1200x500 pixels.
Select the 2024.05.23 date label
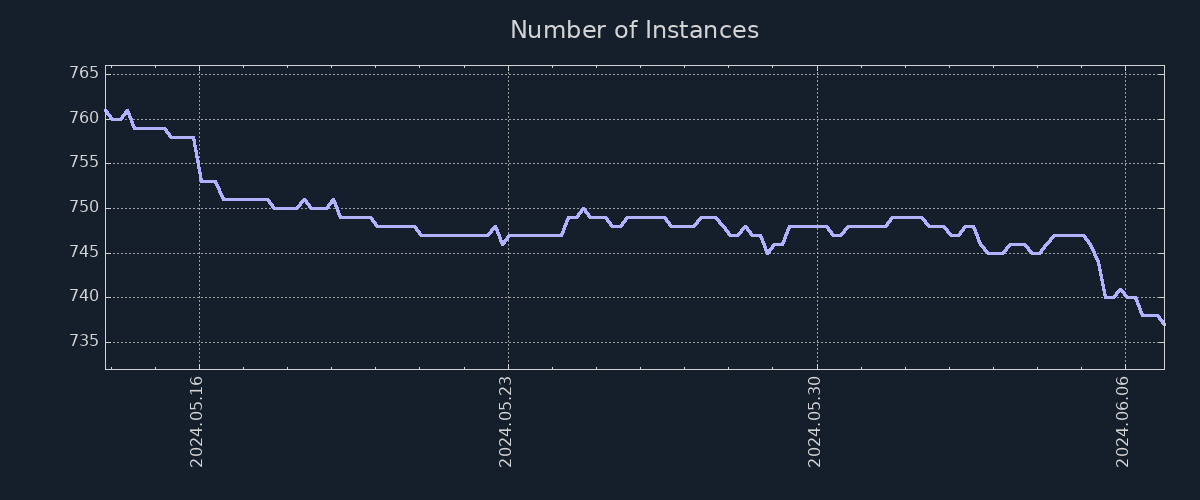pyautogui.click(x=506, y=421)
